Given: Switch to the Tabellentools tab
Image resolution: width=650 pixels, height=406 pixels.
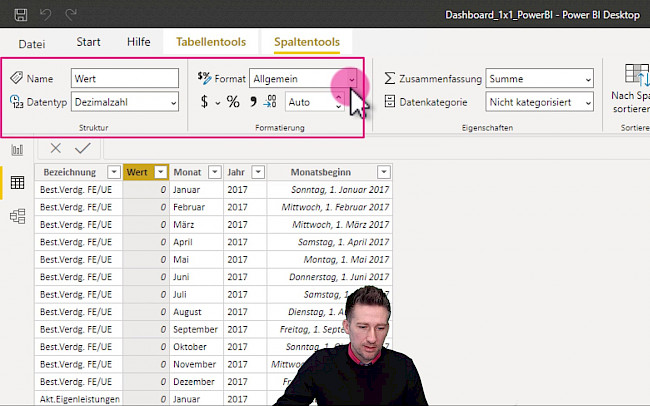Looking at the screenshot, I should (210, 42).
